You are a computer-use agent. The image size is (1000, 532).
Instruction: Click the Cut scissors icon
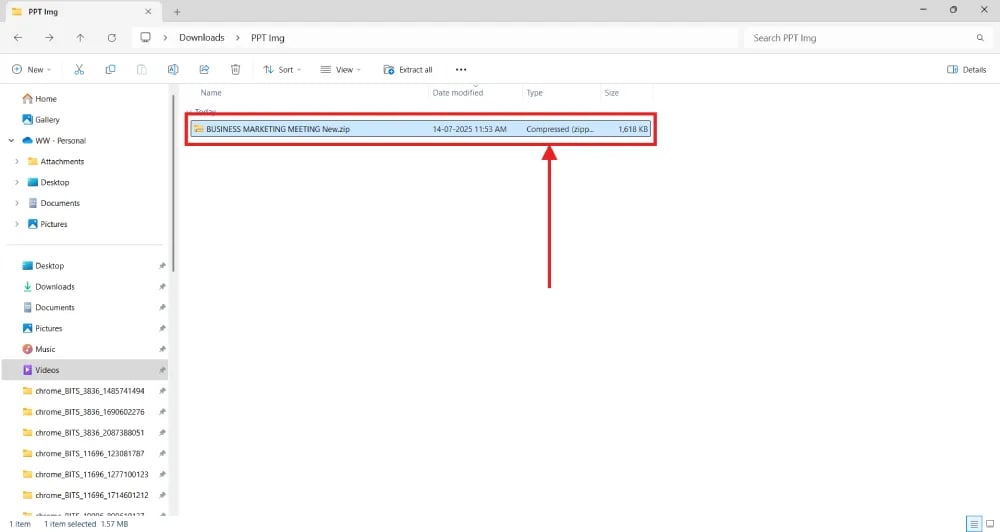79,69
